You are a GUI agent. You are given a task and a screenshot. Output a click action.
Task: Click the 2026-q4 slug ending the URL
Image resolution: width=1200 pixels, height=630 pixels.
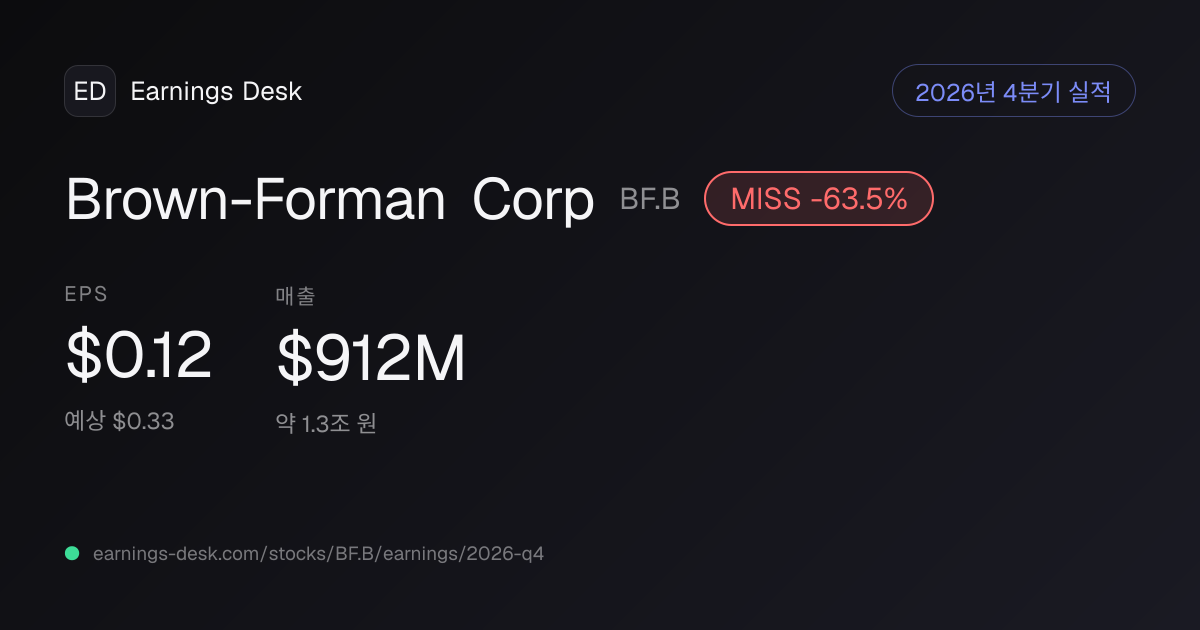click(x=504, y=553)
